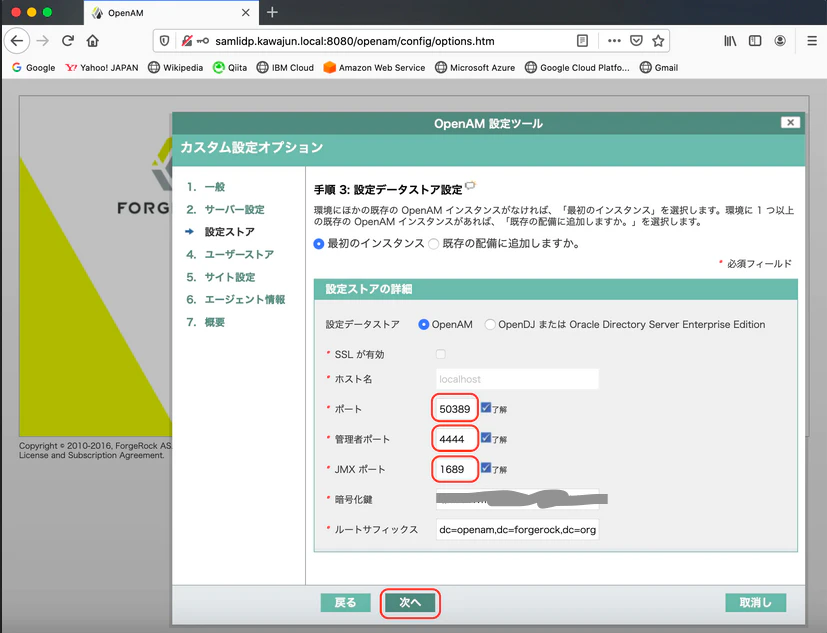Click the address bar URL field

point(354,41)
